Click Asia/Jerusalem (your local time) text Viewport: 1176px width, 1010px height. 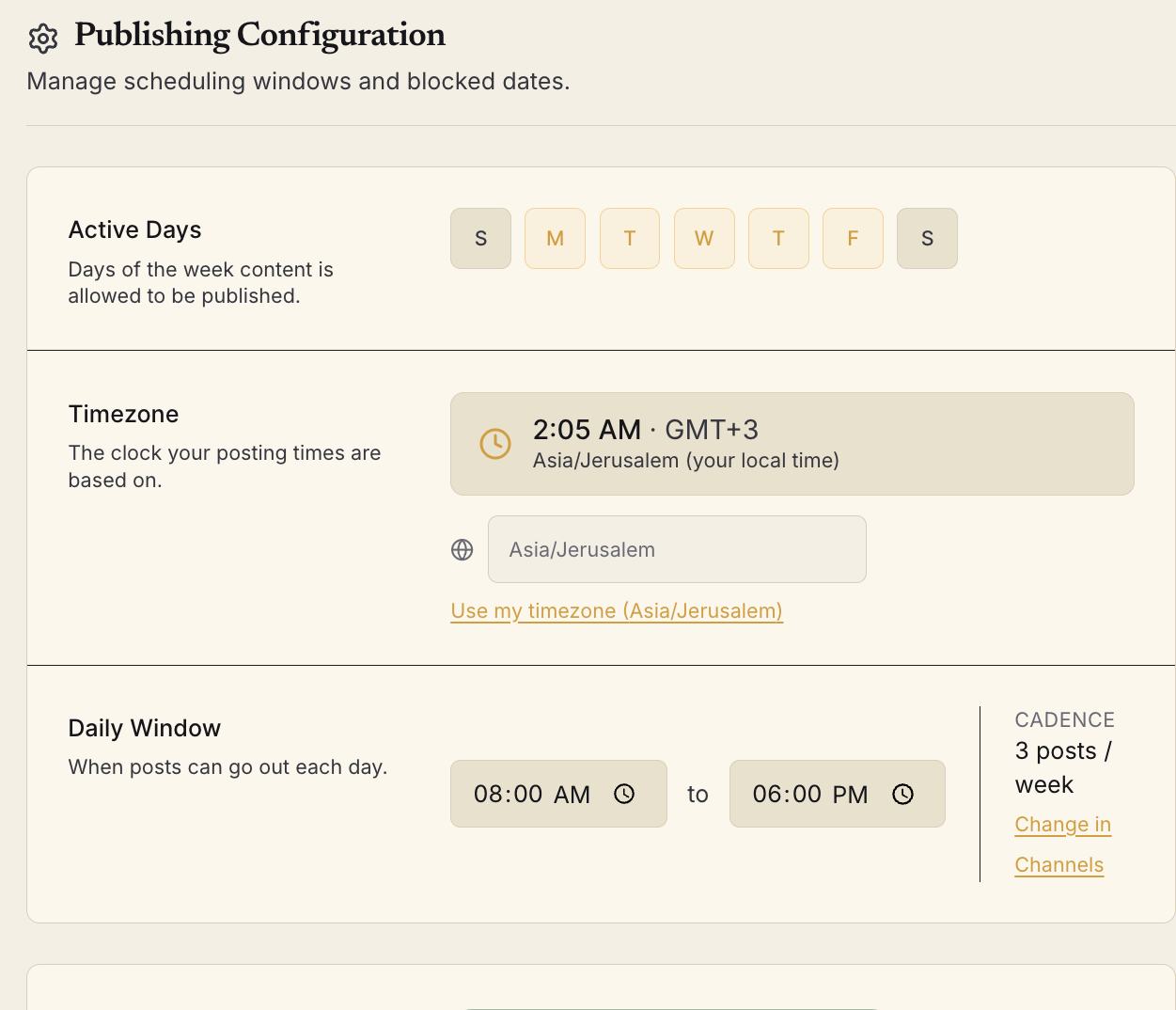(x=685, y=461)
